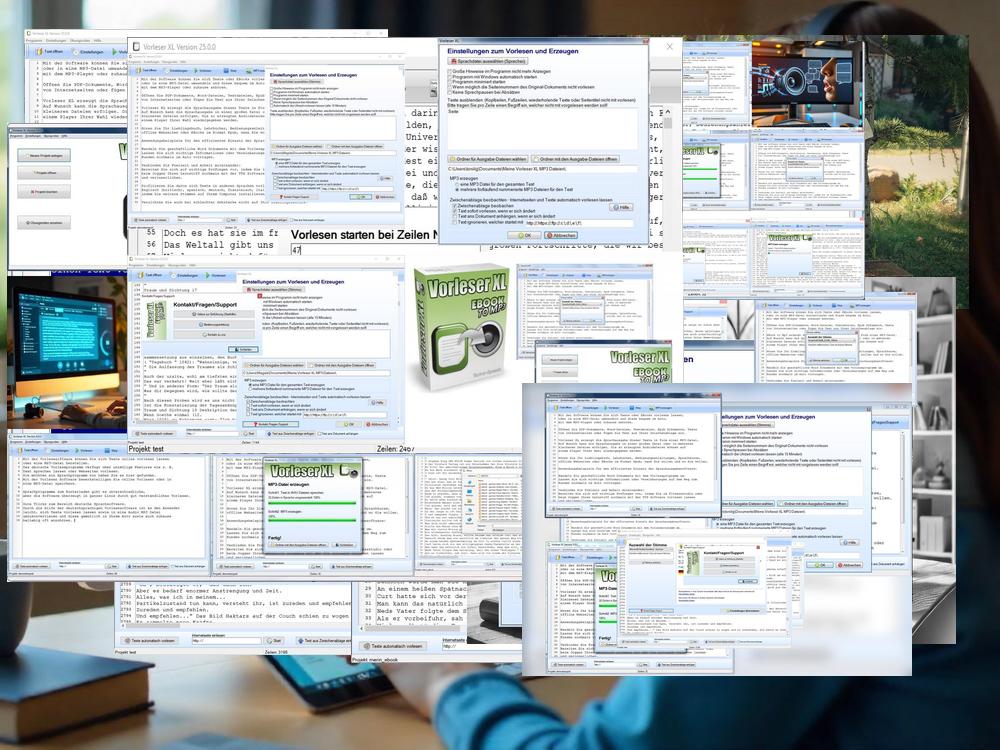
Task: Tick 'Große Hinweise im Programm nicht mehr Anzeigen' in 'Seite' dialog
Action: [450, 71]
